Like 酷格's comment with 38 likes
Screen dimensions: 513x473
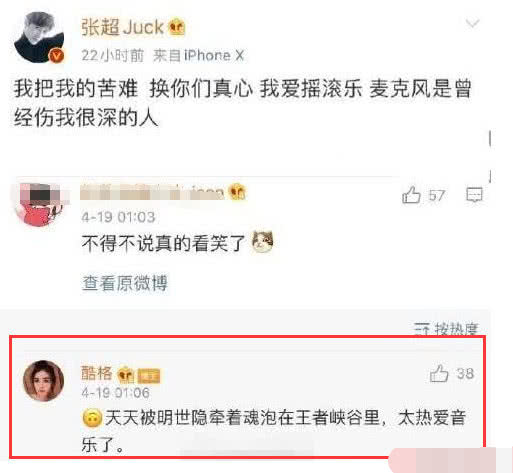(439, 373)
